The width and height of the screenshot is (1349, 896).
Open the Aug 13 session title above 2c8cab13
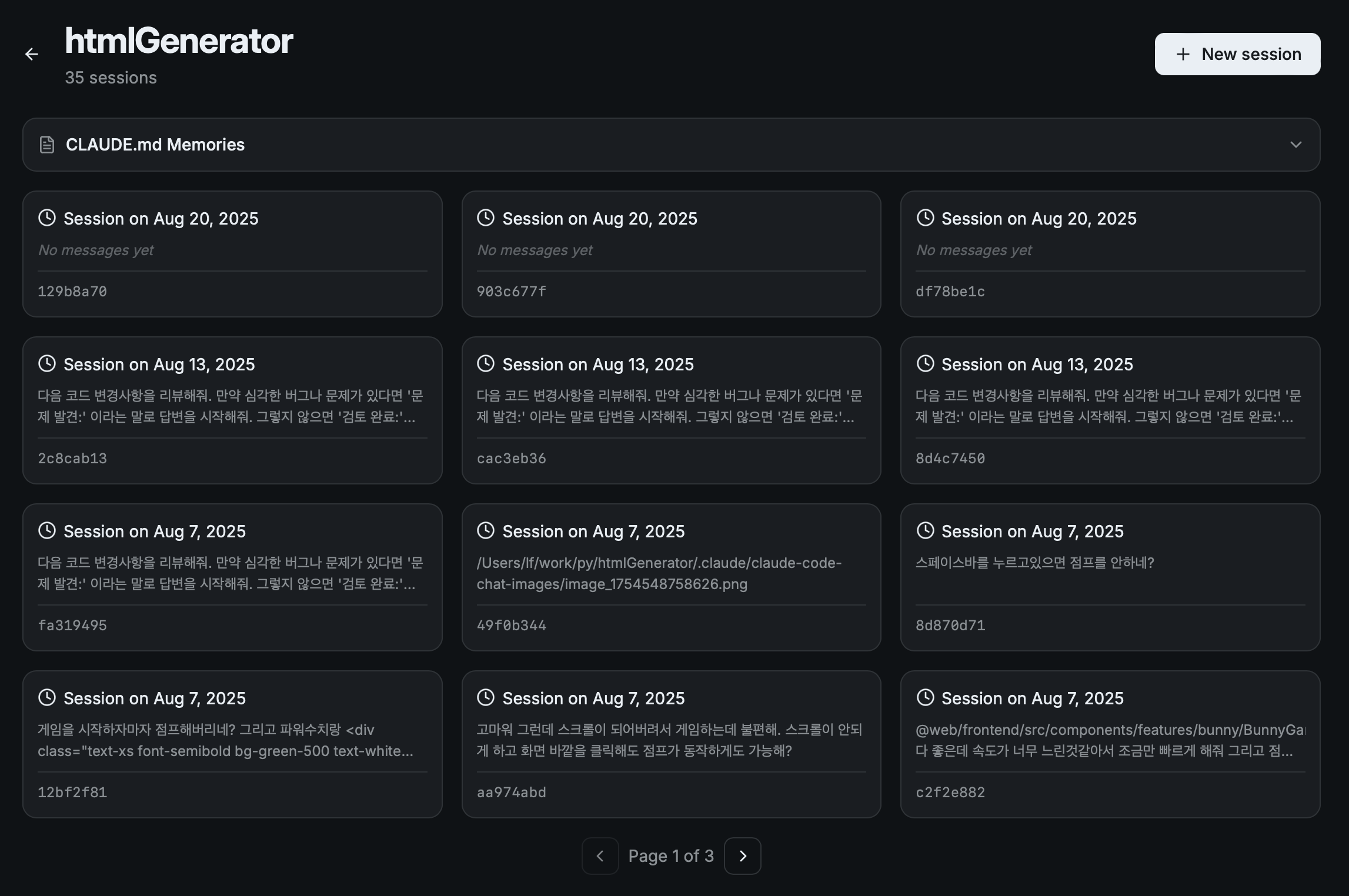[x=159, y=365]
